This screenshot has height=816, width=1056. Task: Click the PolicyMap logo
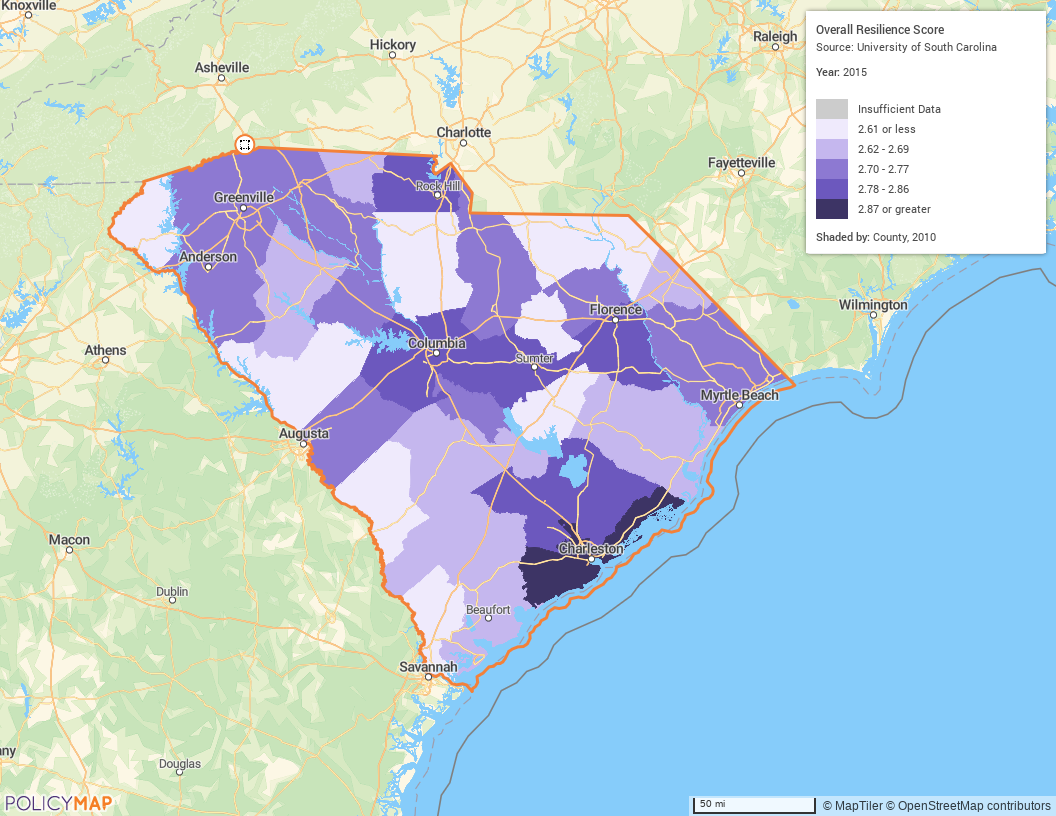pos(58,802)
